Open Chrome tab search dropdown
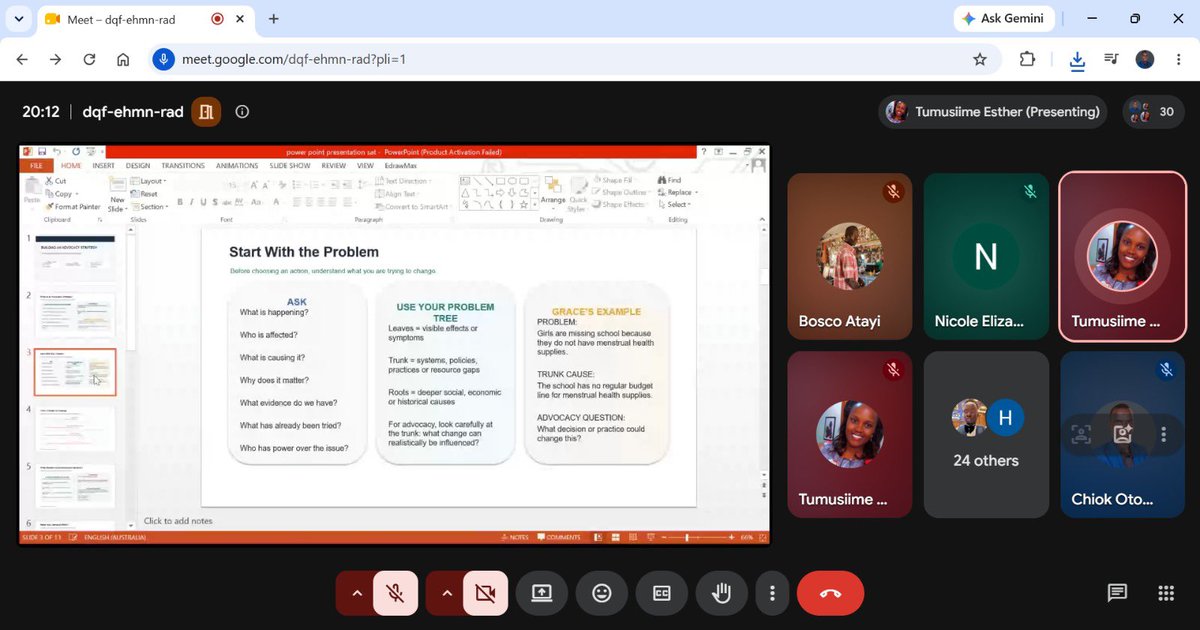Screen dimensions: 1200x630 [x=18, y=19]
